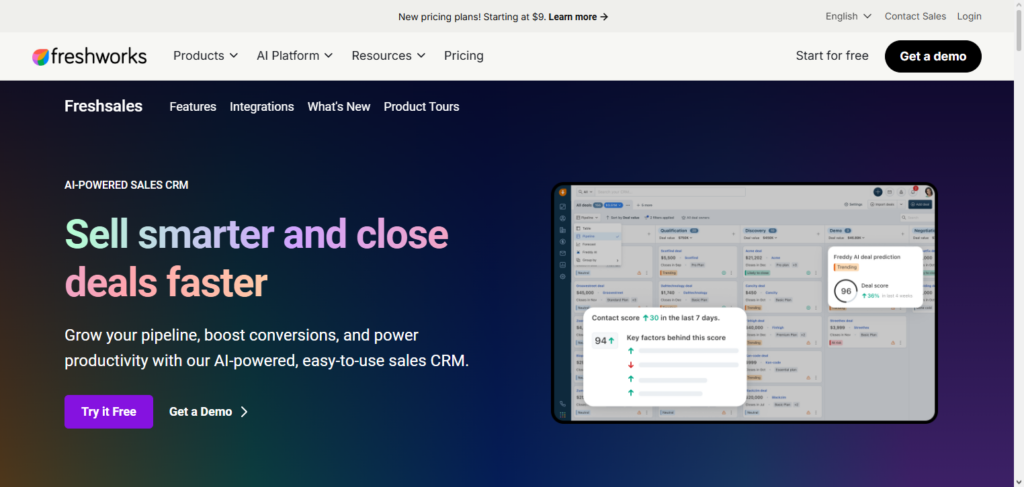Go to the Pricing page

464,56
